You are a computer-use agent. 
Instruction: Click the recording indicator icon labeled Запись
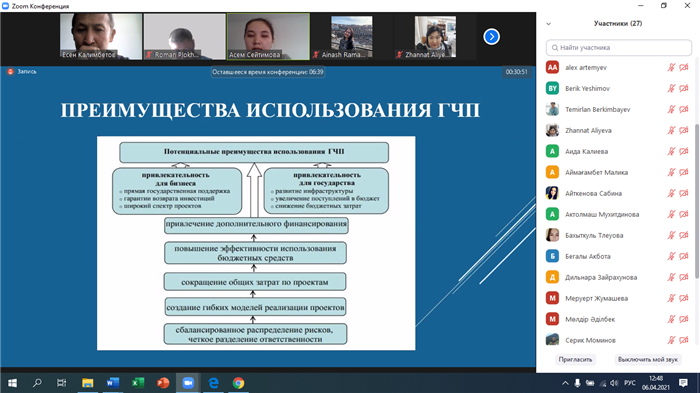pos(10,71)
